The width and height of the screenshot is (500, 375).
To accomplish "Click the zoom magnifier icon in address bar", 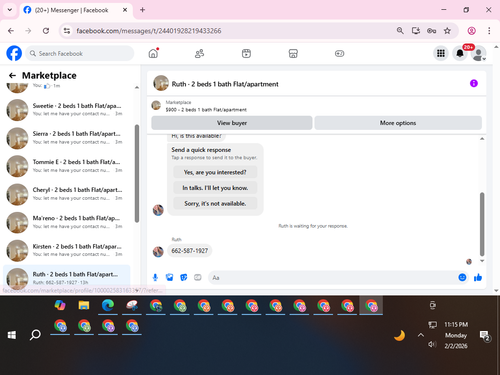I will pyautogui.click(x=400, y=31).
